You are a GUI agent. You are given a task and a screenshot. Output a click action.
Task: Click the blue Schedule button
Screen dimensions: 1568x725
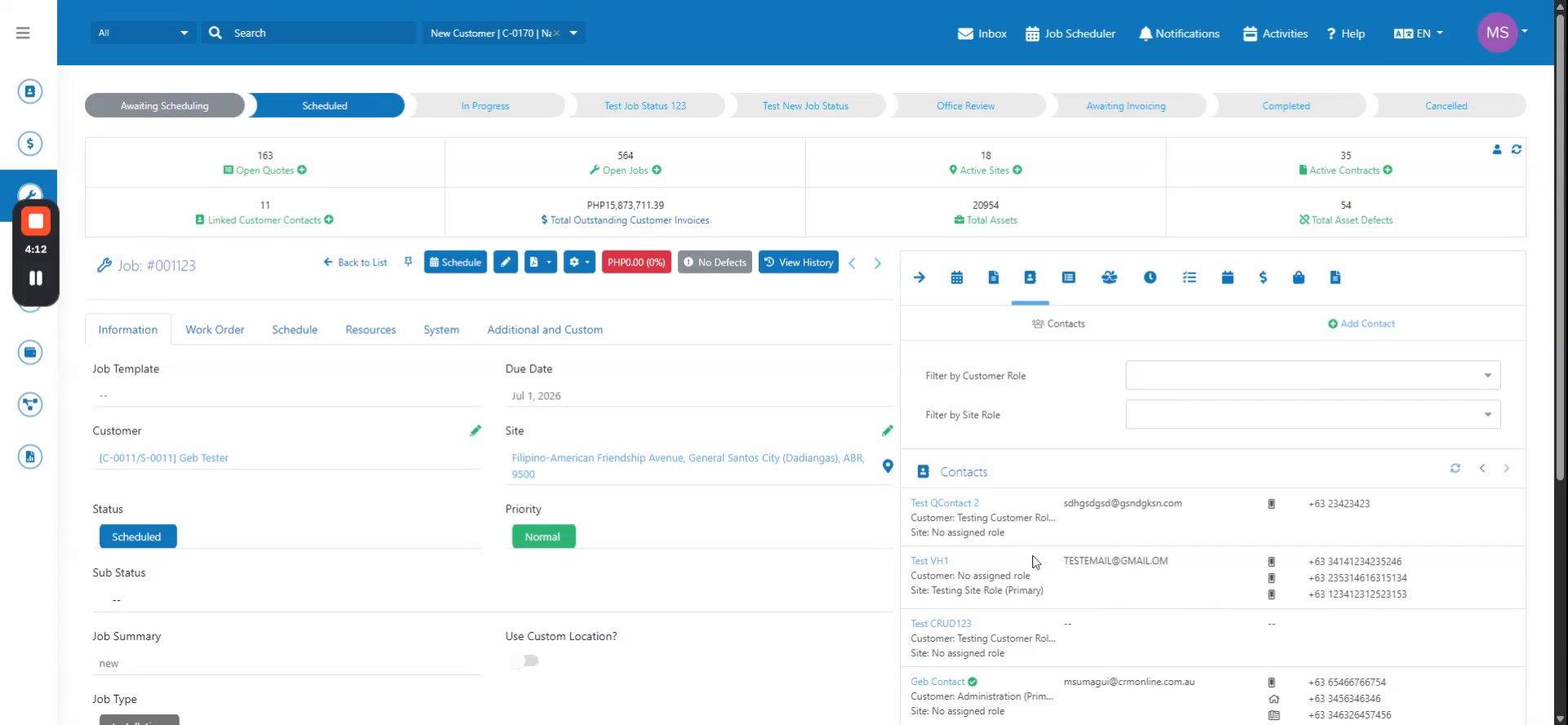click(x=456, y=262)
